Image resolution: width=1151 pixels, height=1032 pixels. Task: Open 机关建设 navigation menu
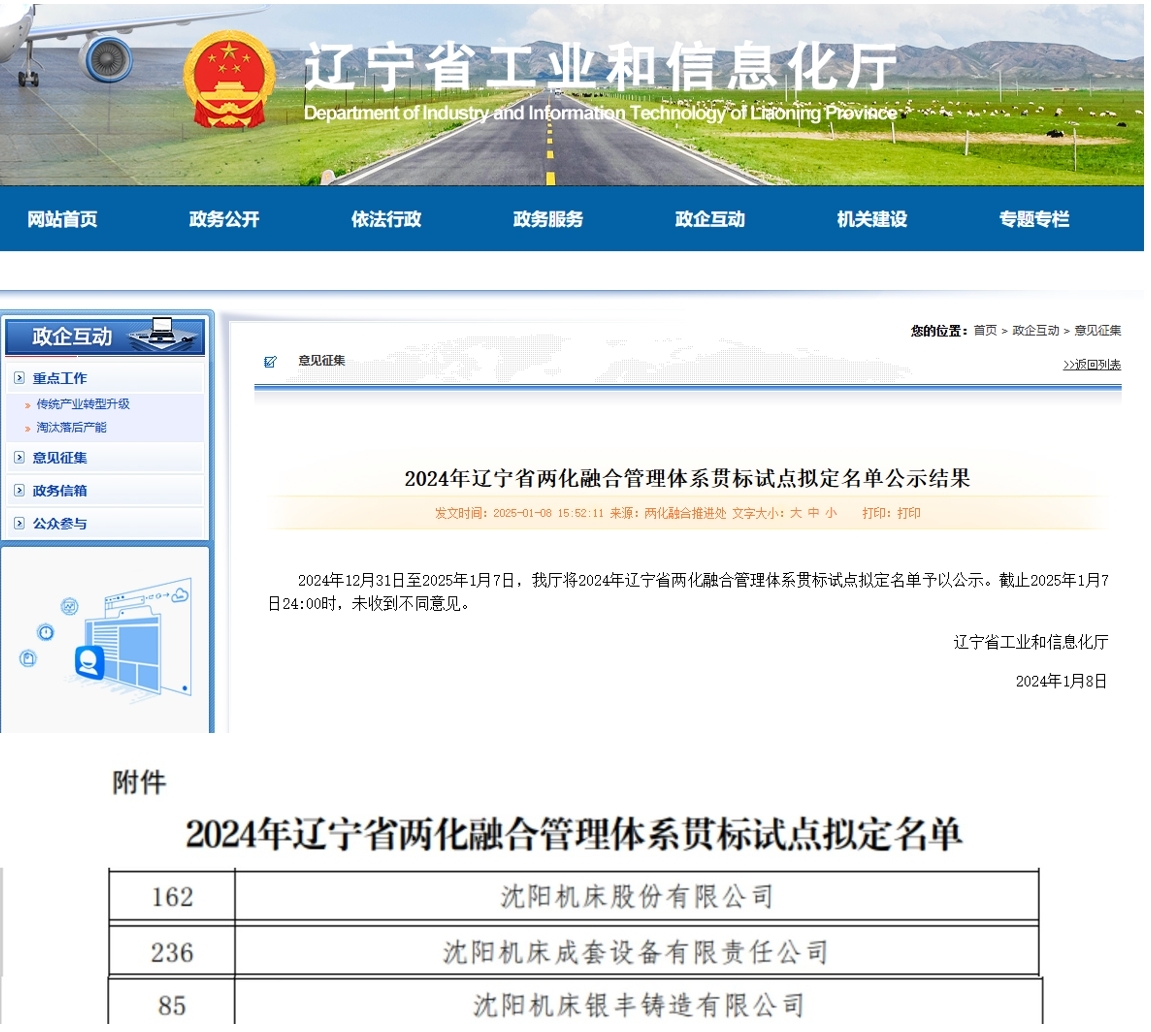[x=872, y=219]
